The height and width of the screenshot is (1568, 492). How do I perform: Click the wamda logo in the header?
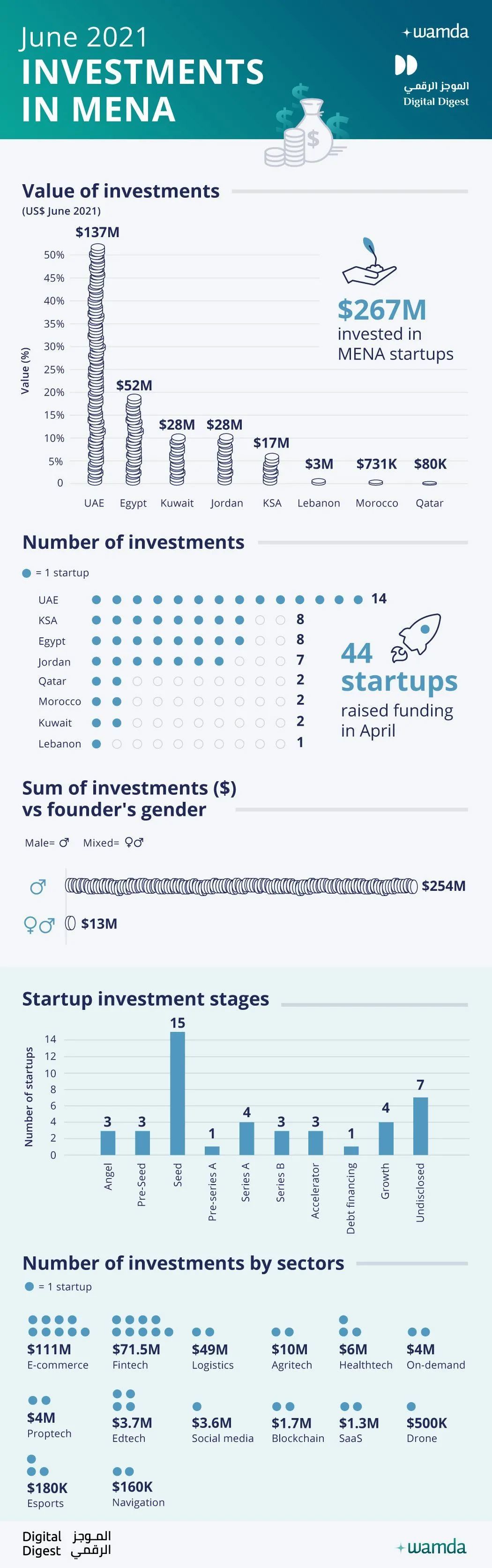click(436, 32)
